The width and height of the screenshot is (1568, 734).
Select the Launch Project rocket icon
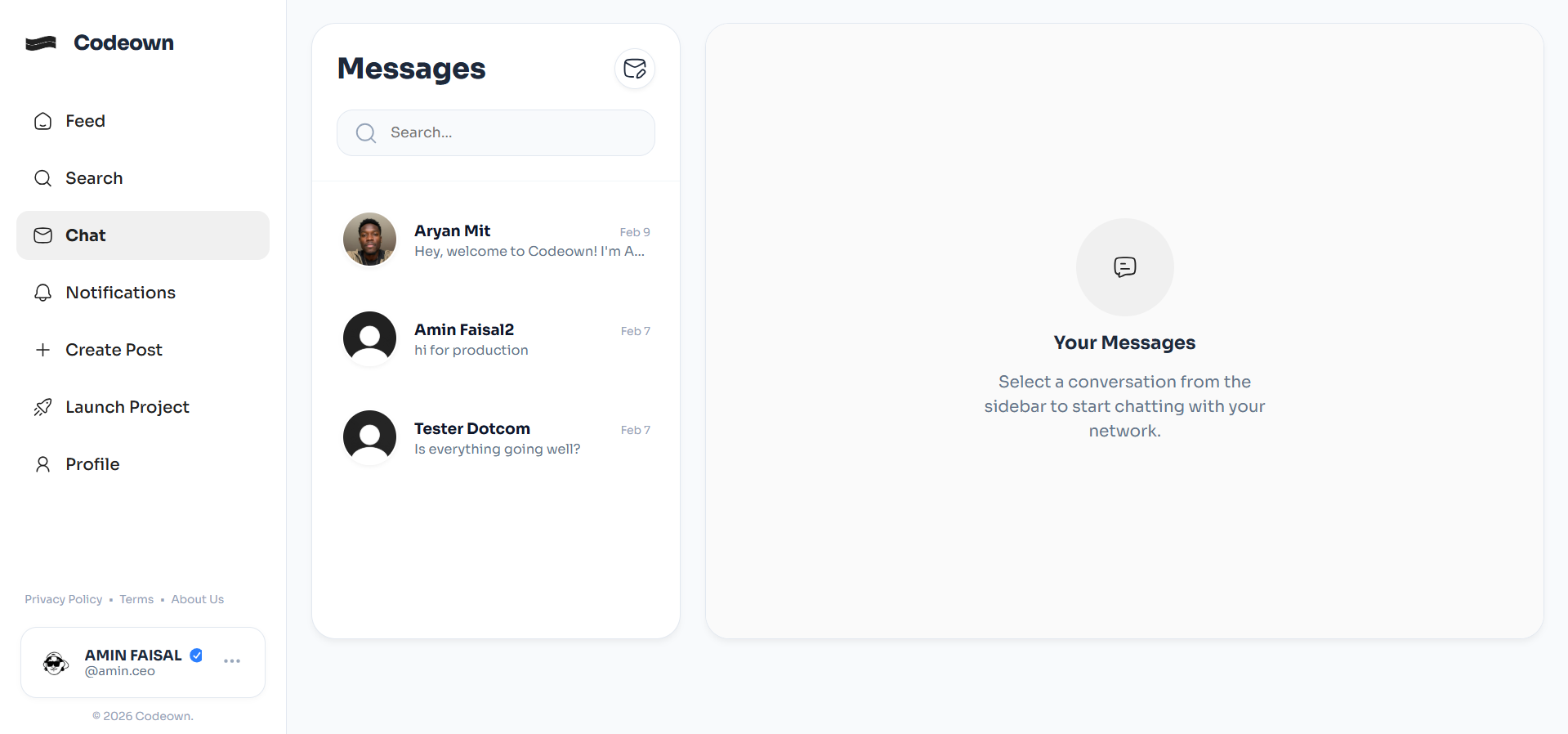[x=42, y=406]
